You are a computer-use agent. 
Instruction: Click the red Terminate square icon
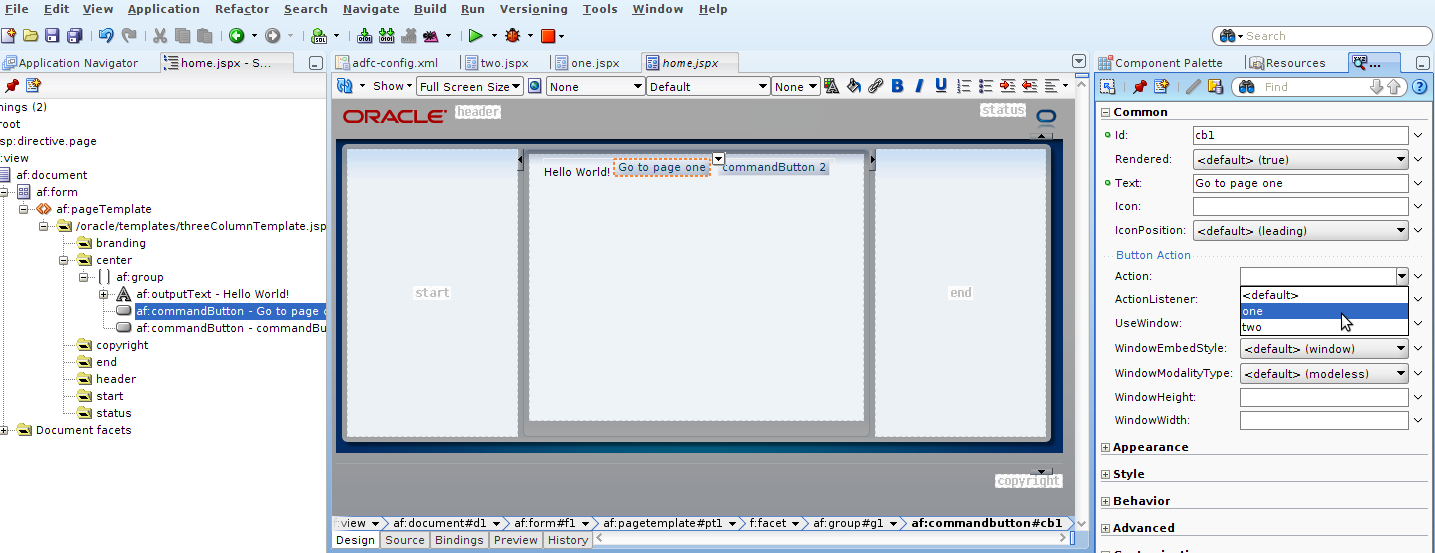click(547, 36)
